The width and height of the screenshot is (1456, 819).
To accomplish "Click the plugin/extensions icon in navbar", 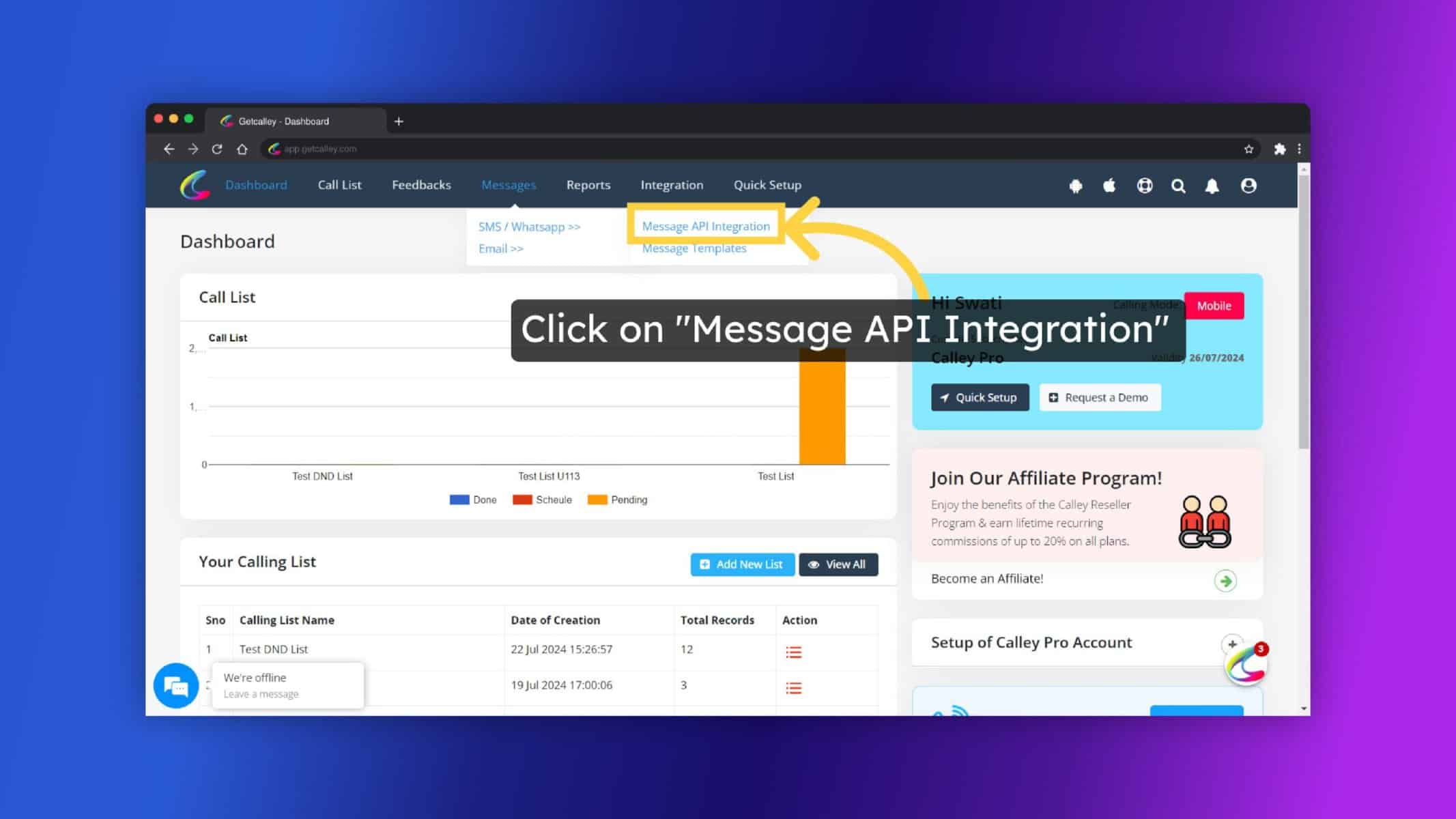I will [x=1279, y=148].
